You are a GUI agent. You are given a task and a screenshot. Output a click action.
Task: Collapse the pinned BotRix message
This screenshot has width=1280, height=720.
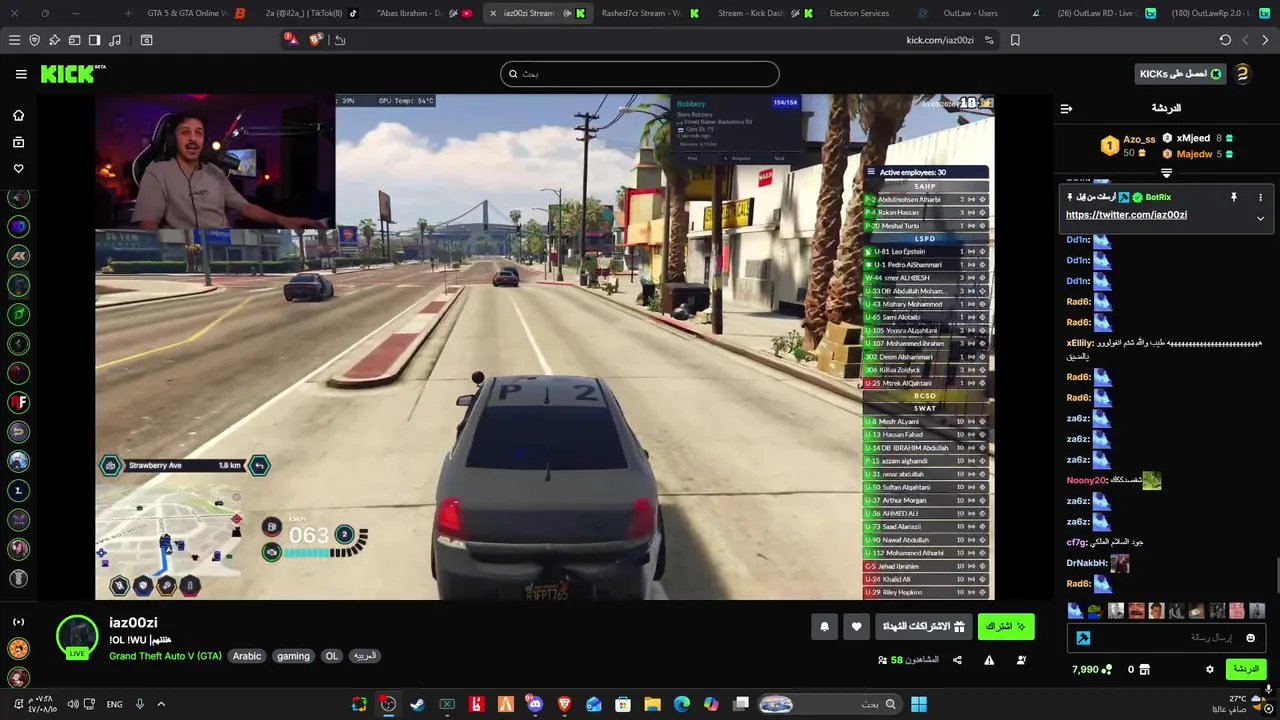[1260, 218]
